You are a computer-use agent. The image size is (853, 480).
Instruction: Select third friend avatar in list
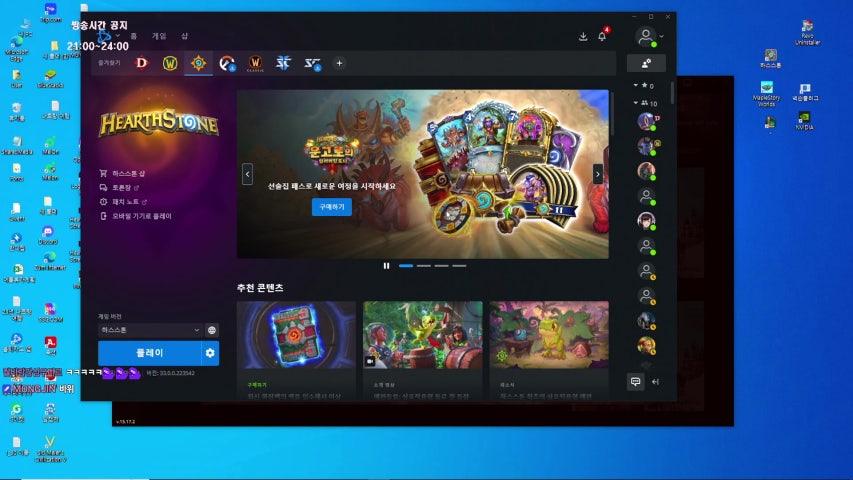pos(646,171)
